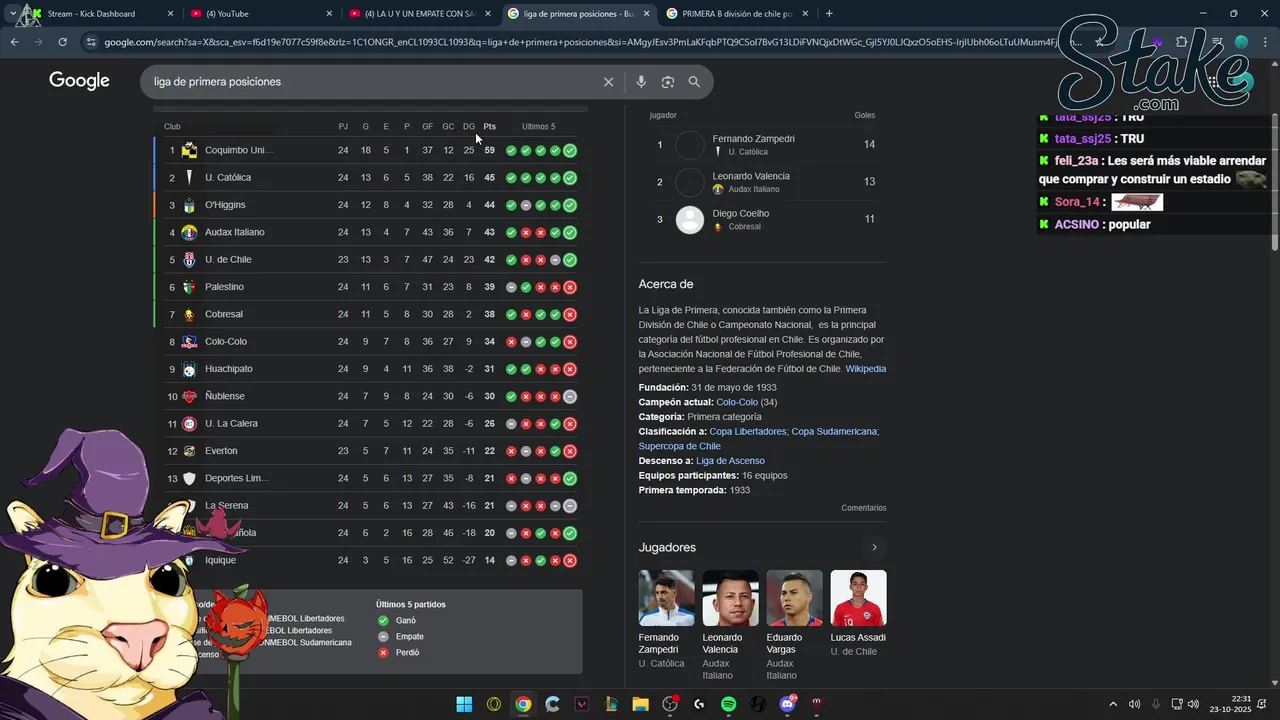This screenshot has width=1280, height=720.
Task: Open Fernando Zampedri player photo
Action: [x=666, y=598]
